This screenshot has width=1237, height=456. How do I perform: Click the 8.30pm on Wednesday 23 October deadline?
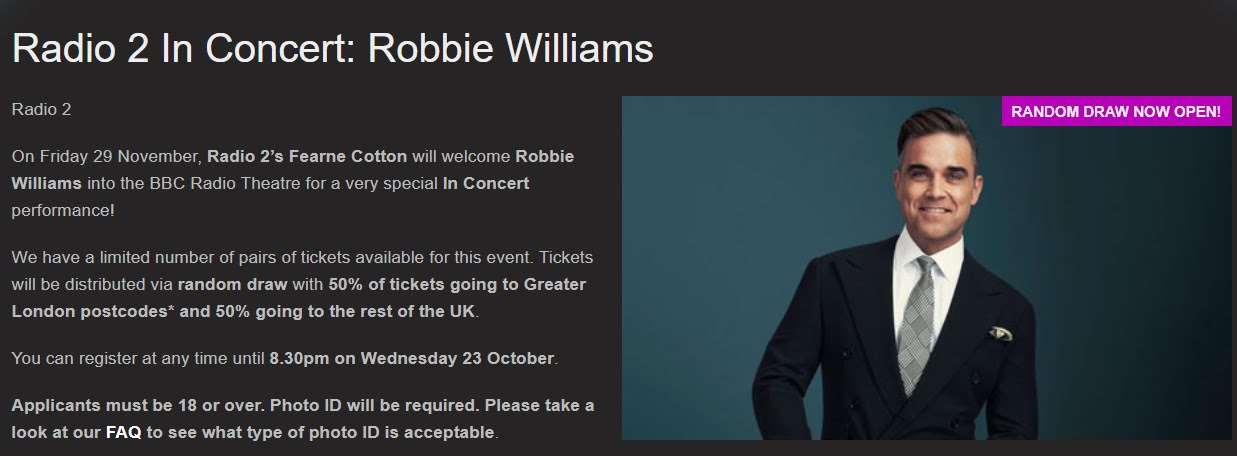point(412,358)
